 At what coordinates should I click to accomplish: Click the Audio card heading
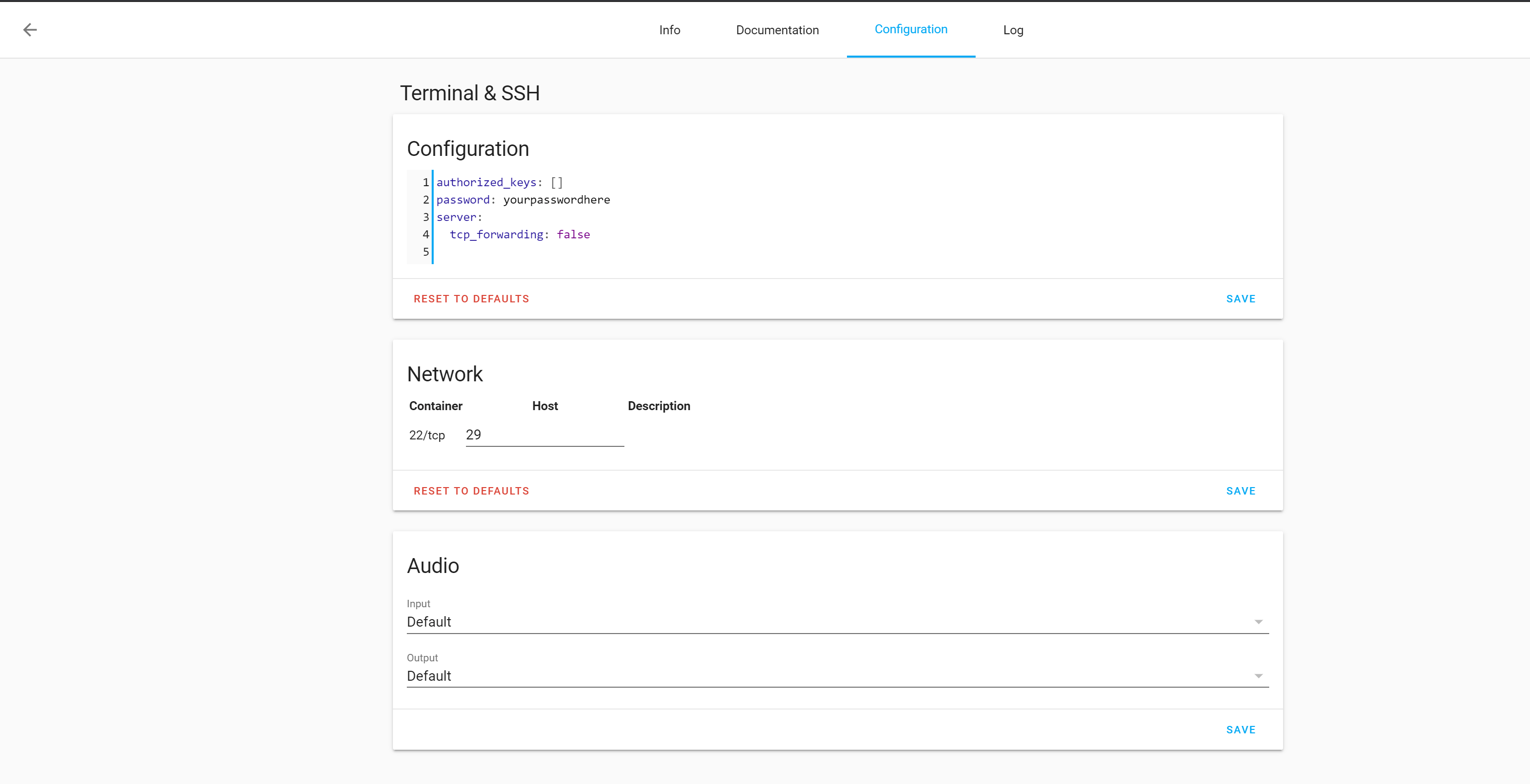coord(433,566)
